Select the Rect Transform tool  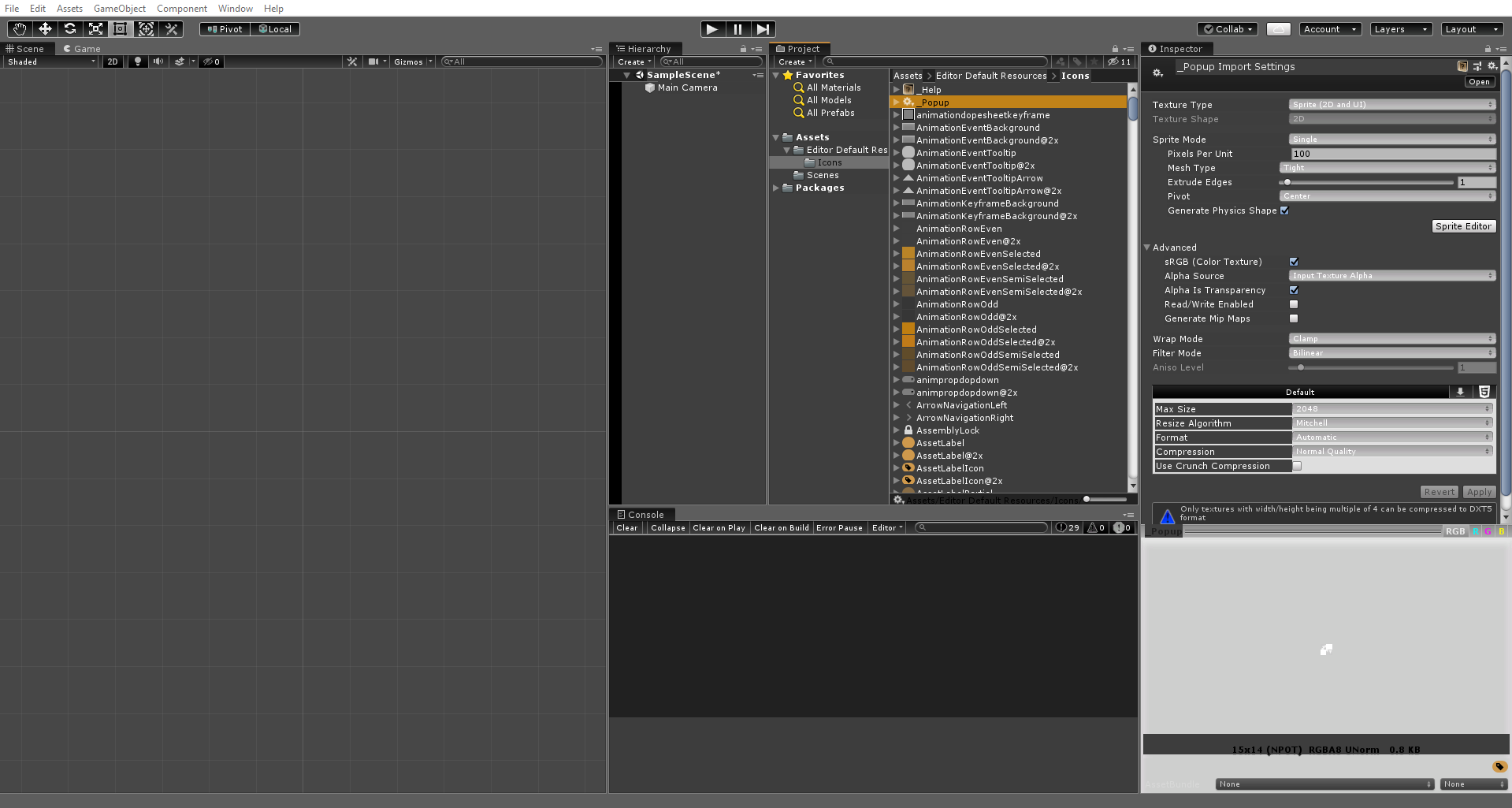coord(121,29)
